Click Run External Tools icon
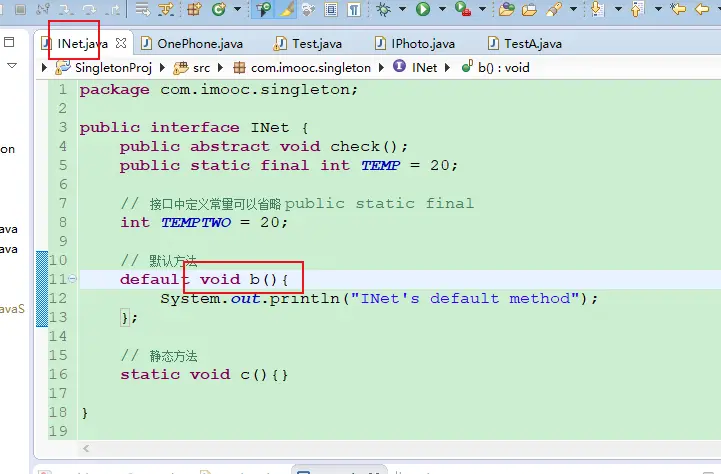721x474 pixels. click(x=463, y=9)
